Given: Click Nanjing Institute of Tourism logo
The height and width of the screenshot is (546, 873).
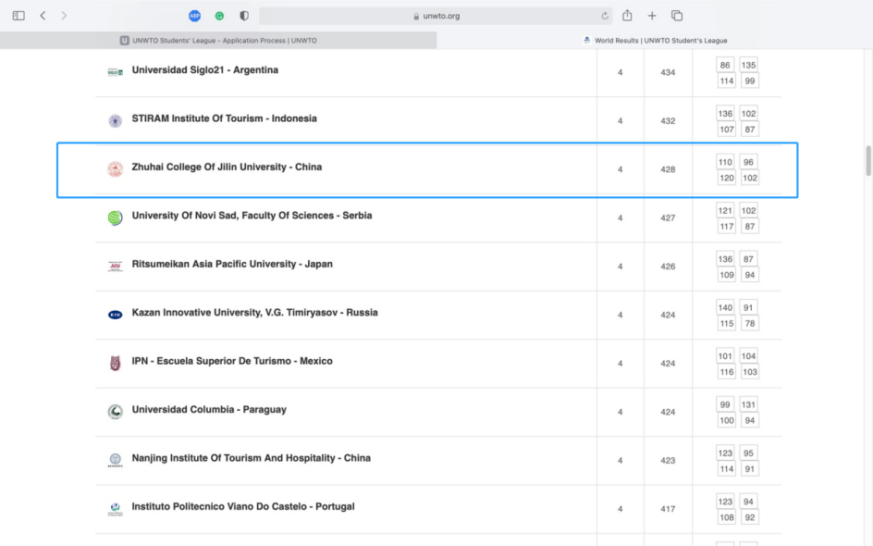Looking at the screenshot, I should [x=115, y=460].
